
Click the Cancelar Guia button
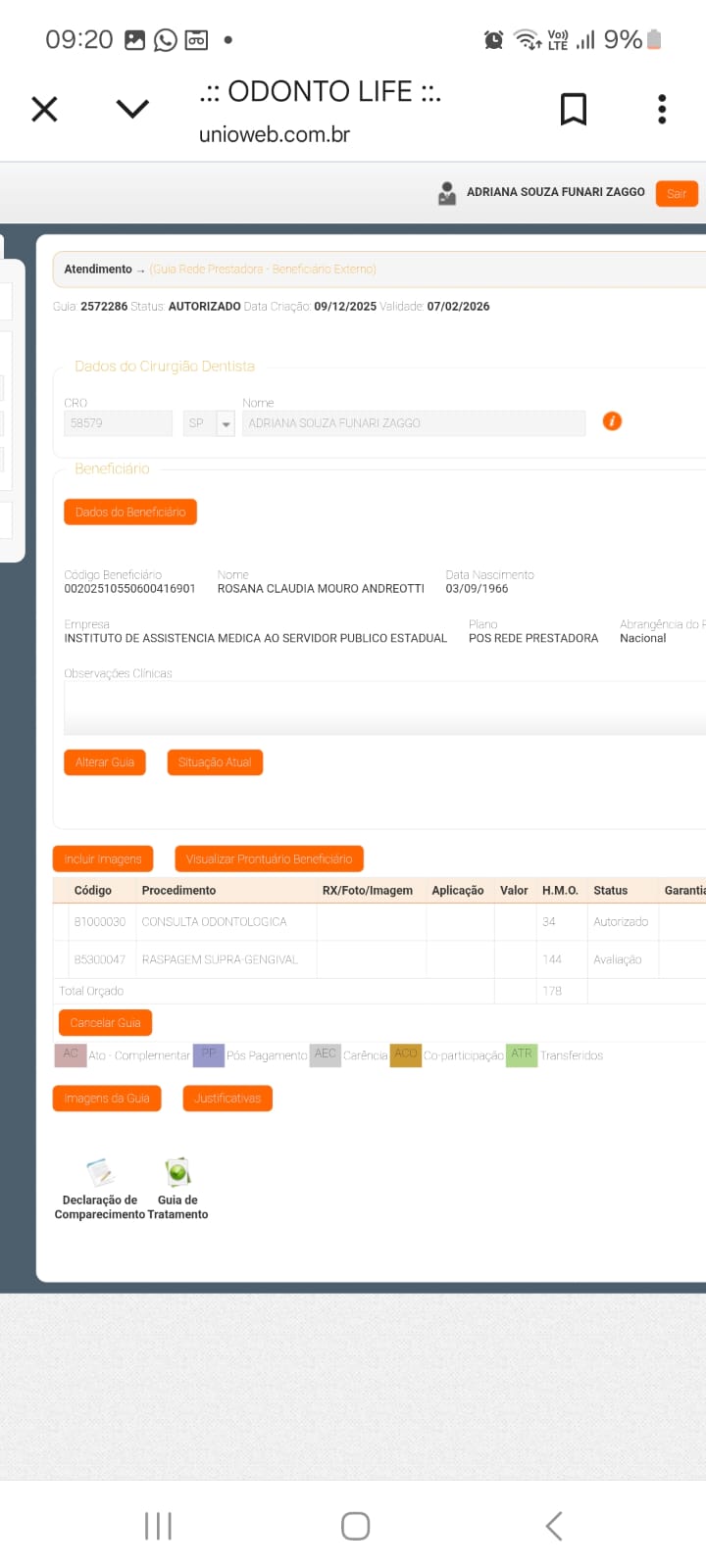click(105, 1022)
